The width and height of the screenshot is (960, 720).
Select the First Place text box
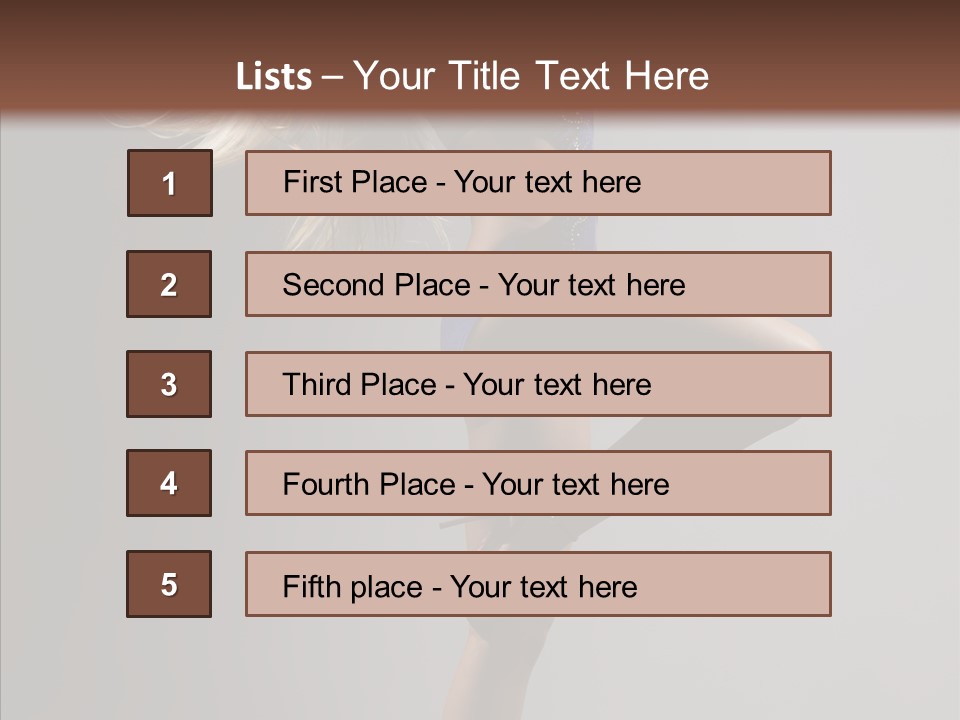point(538,183)
